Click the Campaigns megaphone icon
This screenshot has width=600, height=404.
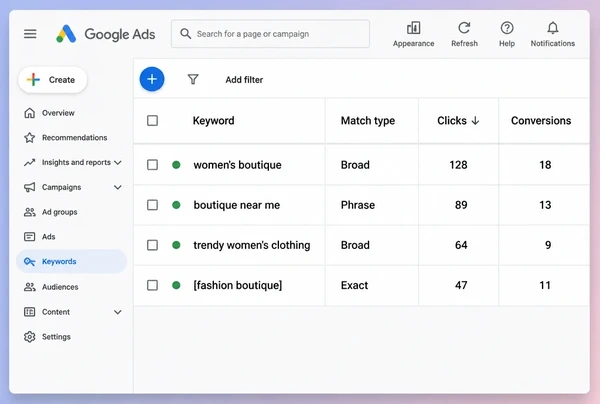pos(29,187)
